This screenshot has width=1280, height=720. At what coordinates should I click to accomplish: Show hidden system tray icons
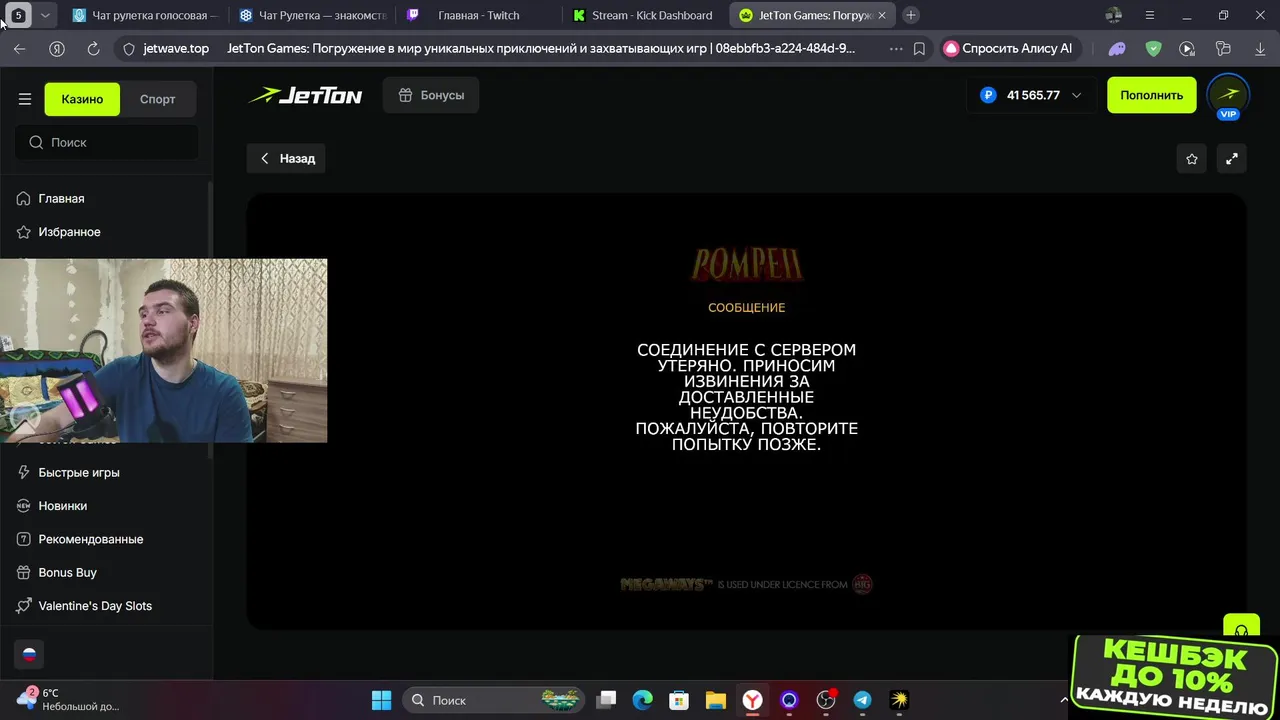coord(1064,700)
